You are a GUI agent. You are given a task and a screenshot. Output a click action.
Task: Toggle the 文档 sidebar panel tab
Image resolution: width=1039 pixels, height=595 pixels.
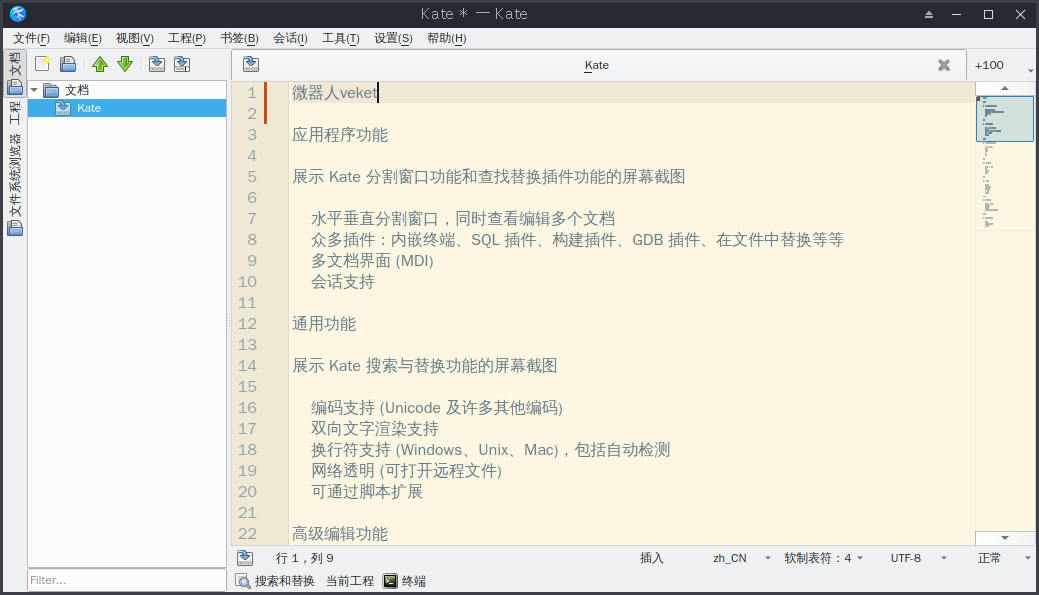pos(15,73)
